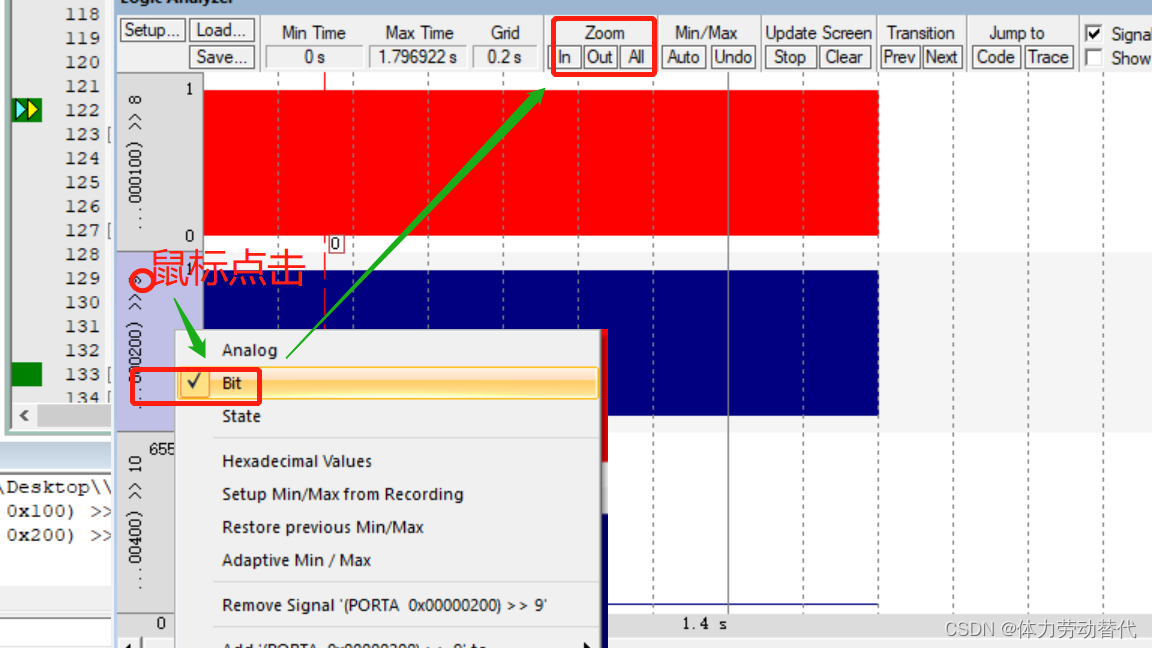This screenshot has width=1152, height=648.
Task: Select the first signal label (…000100) >> 8
Action: point(135,162)
